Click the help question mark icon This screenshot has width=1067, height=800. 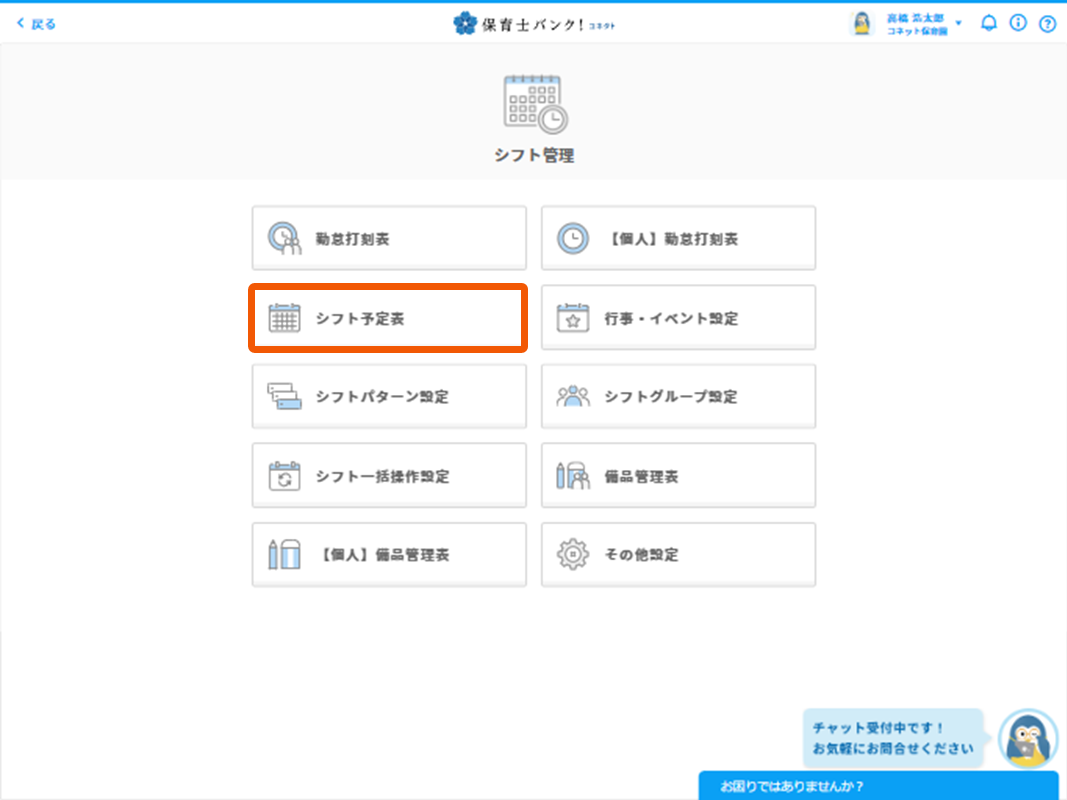tap(1047, 23)
